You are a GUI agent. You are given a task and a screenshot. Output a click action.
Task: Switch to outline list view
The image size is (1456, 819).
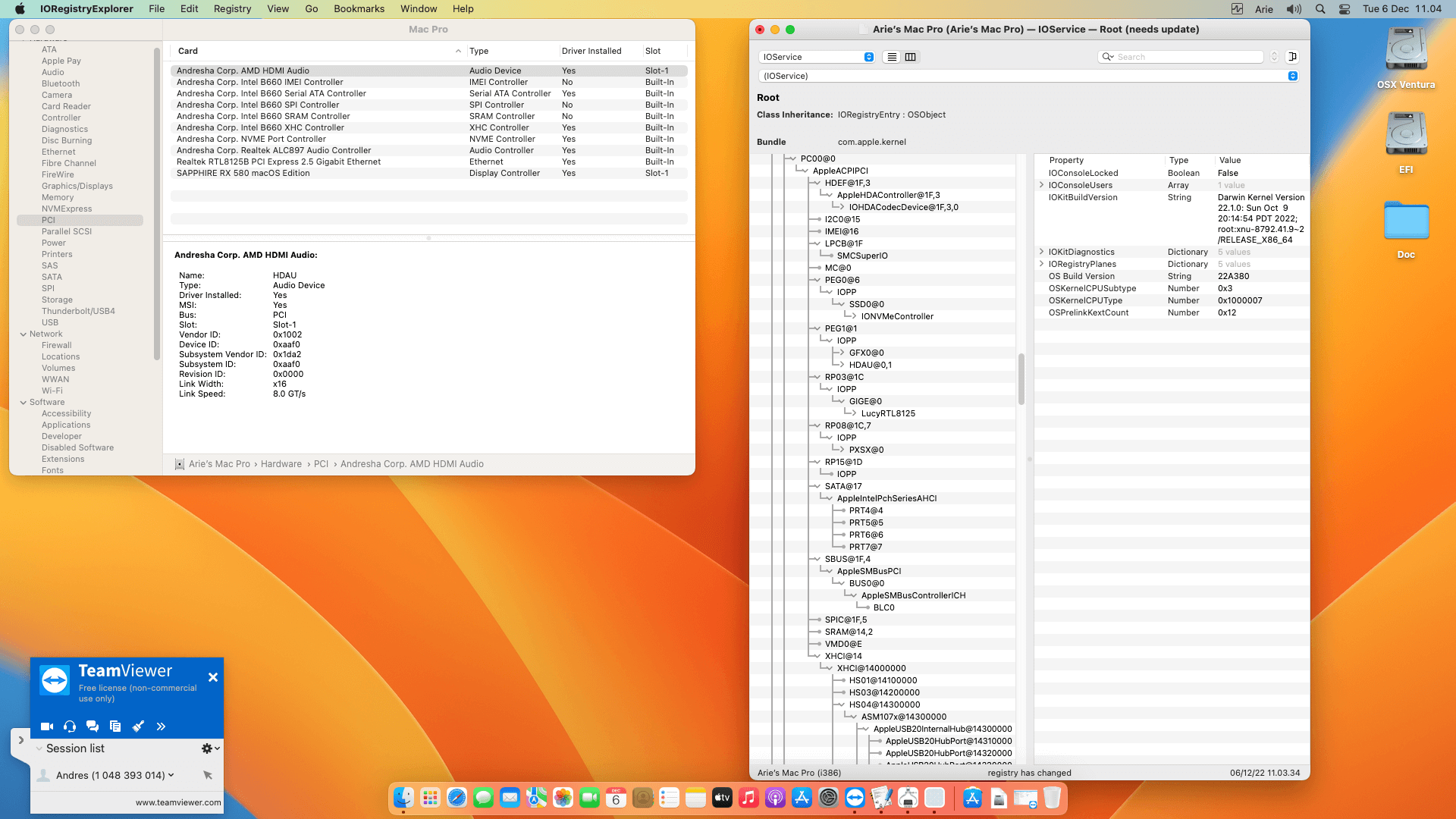[892, 57]
